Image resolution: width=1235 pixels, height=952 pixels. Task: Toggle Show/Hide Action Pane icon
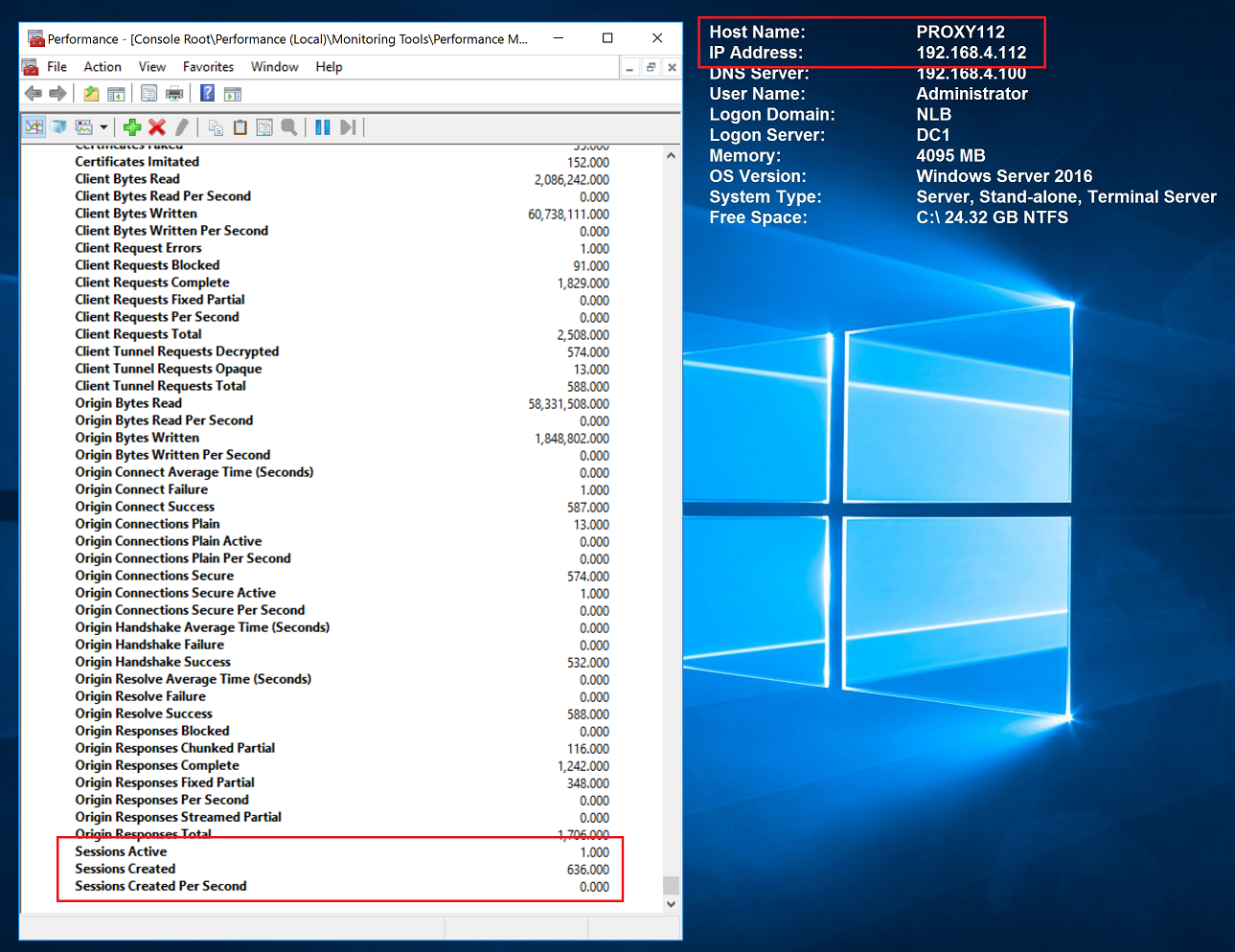click(233, 93)
